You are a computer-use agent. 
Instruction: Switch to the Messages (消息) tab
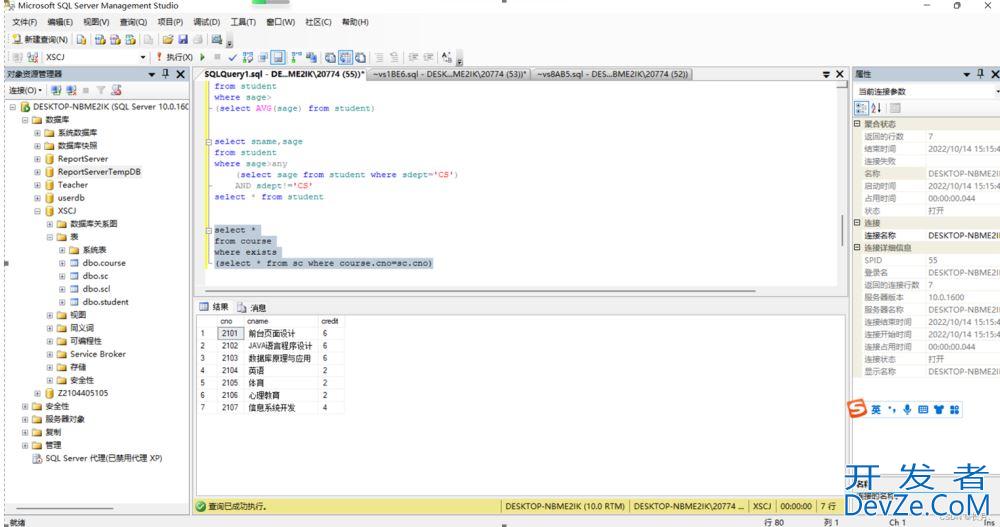pos(252,308)
